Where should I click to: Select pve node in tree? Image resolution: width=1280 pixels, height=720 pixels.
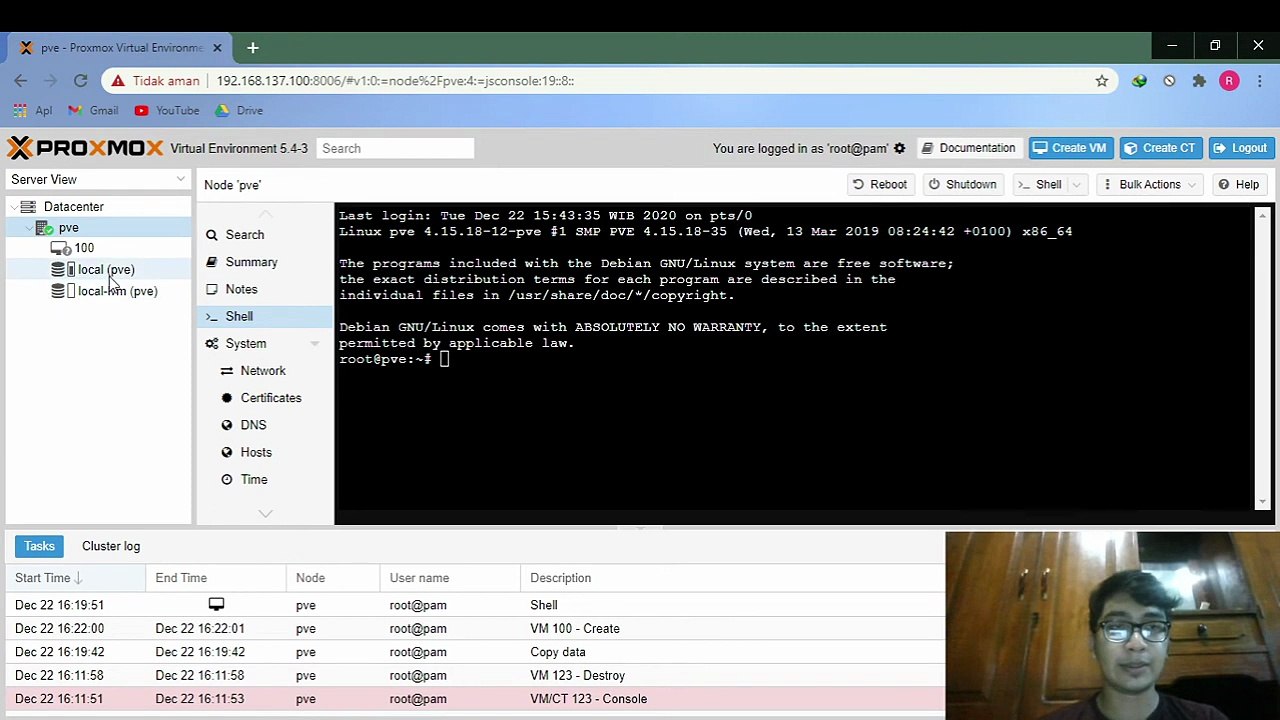[68, 227]
